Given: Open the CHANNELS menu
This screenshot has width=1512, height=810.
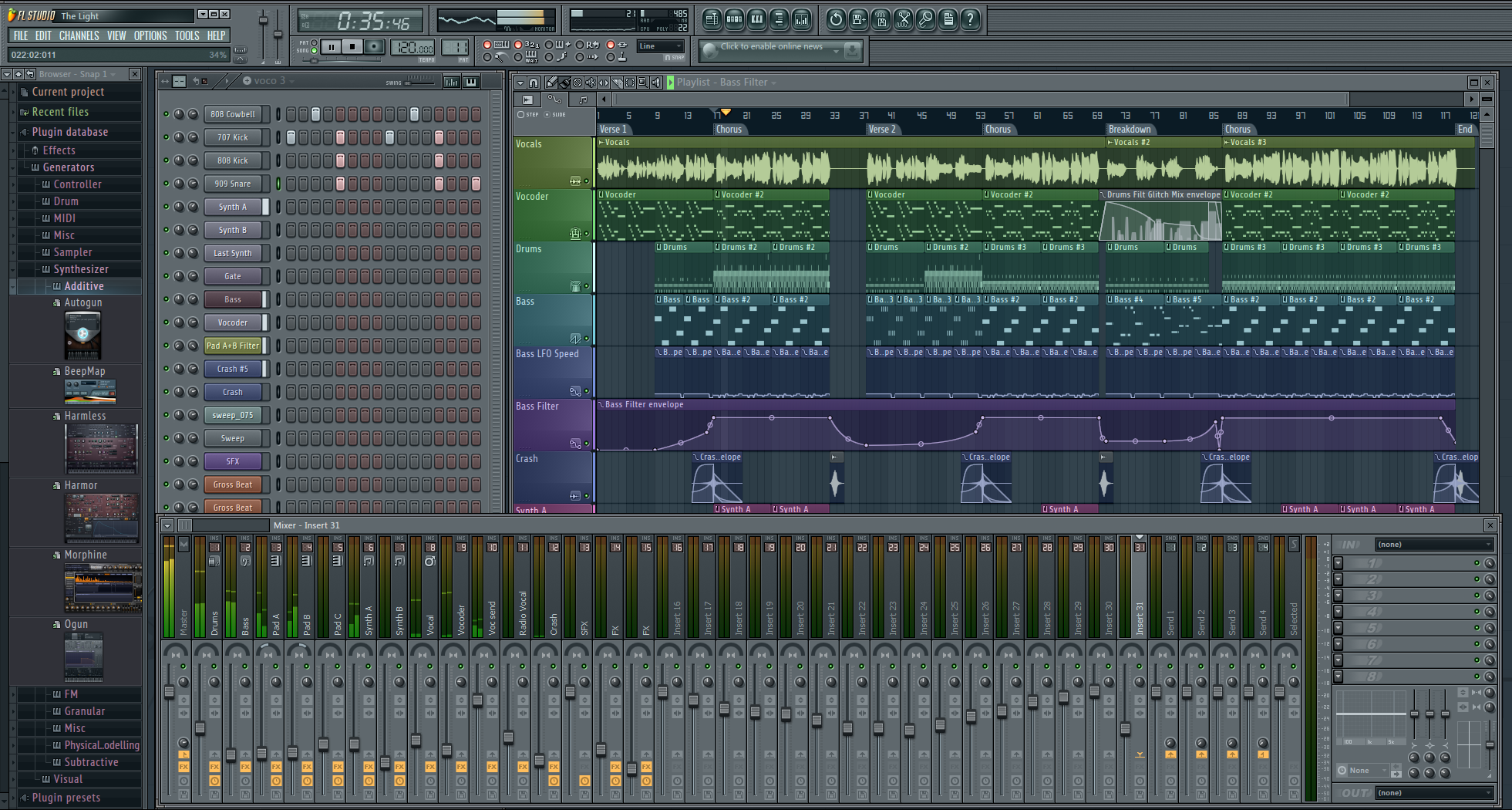Looking at the screenshot, I should click(x=79, y=35).
